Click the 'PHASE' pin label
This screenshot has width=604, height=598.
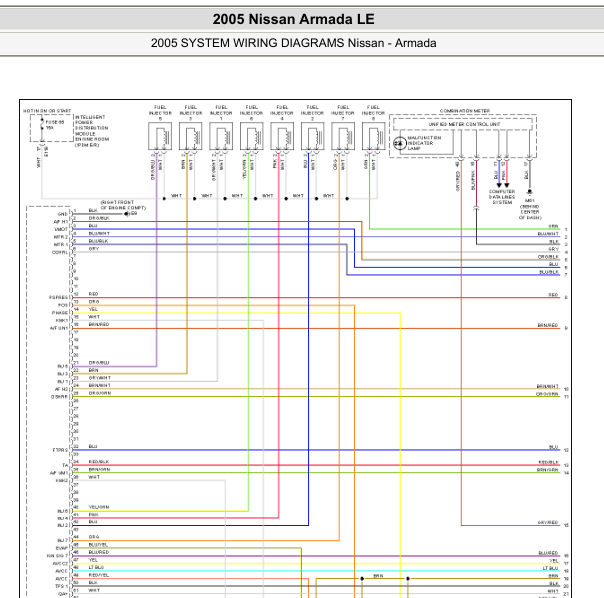point(60,312)
